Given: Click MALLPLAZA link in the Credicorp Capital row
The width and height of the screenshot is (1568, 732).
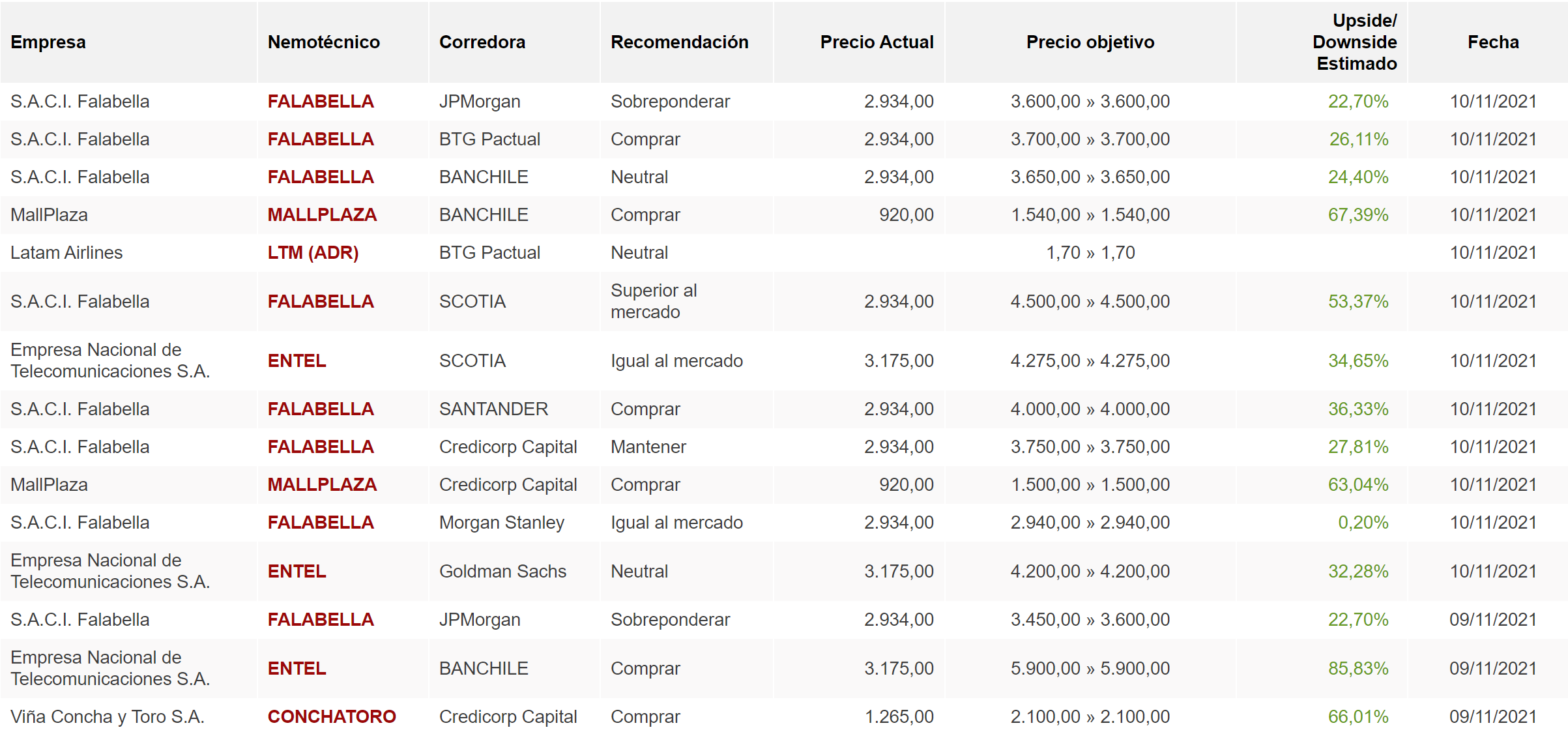Looking at the screenshot, I should (x=322, y=485).
